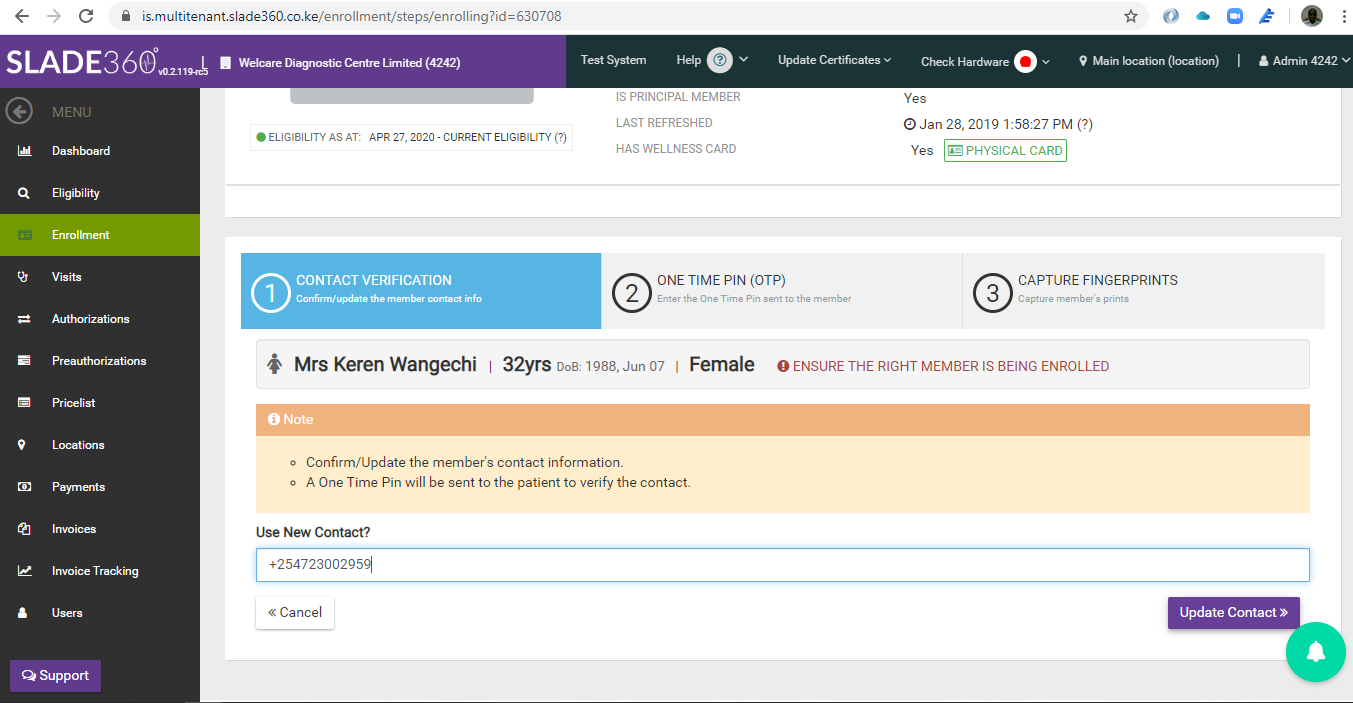1353x703 pixels.
Task: Bookmark page with star icon
Action: (1131, 16)
